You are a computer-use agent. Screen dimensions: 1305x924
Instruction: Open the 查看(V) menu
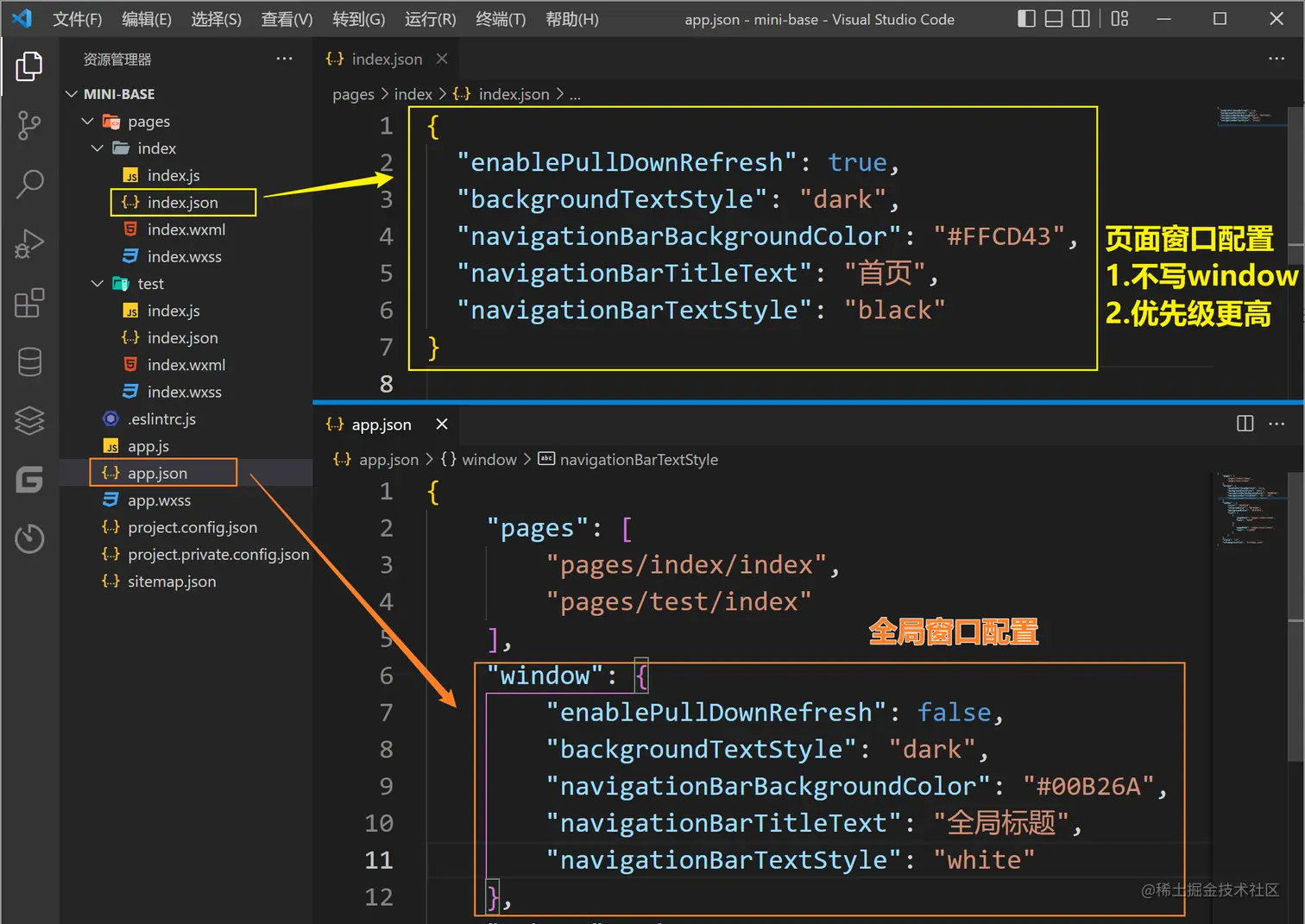click(287, 19)
